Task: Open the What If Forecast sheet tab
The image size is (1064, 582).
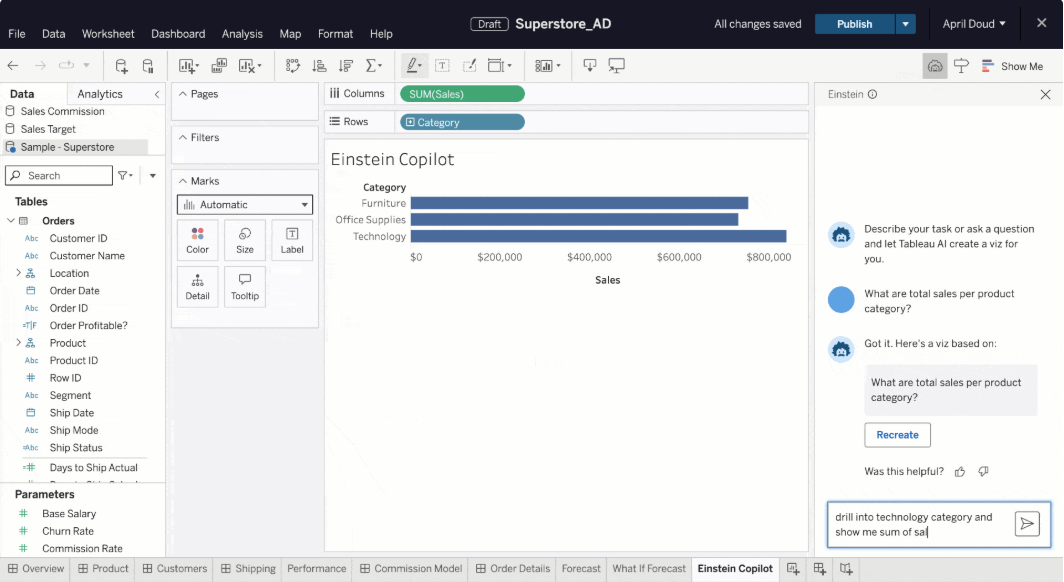Action: [648, 568]
